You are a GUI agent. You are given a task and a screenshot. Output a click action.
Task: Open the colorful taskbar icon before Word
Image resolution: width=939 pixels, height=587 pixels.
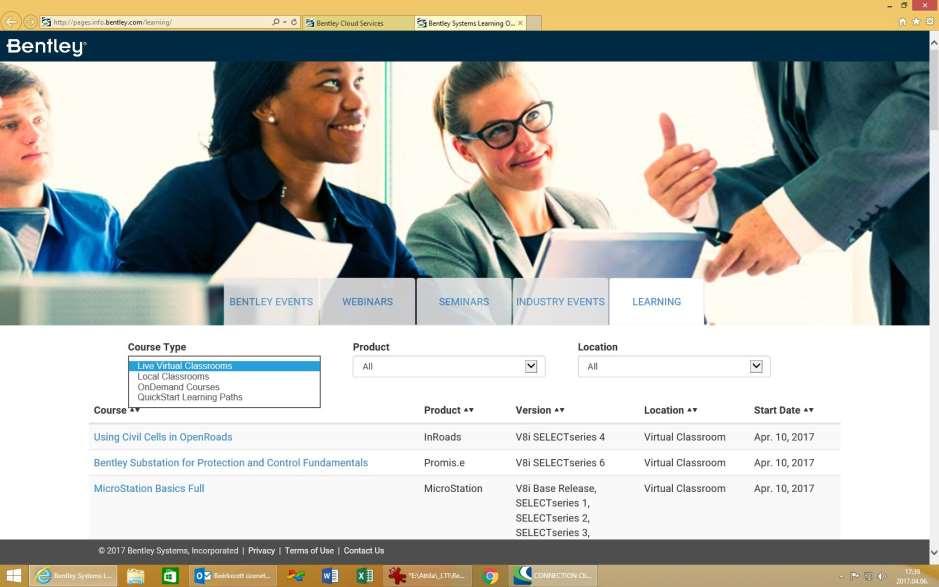(x=295, y=576)
